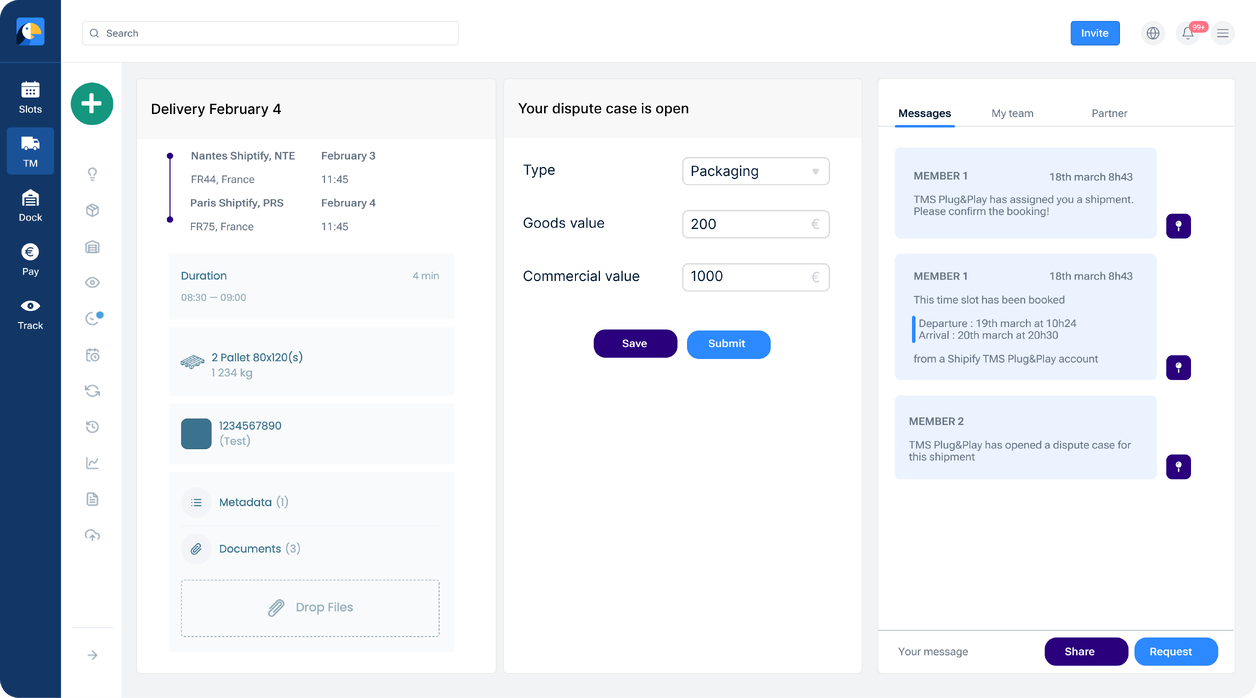Click the Goods value field
Viewport: 1256px width, 698px height.
756,224
